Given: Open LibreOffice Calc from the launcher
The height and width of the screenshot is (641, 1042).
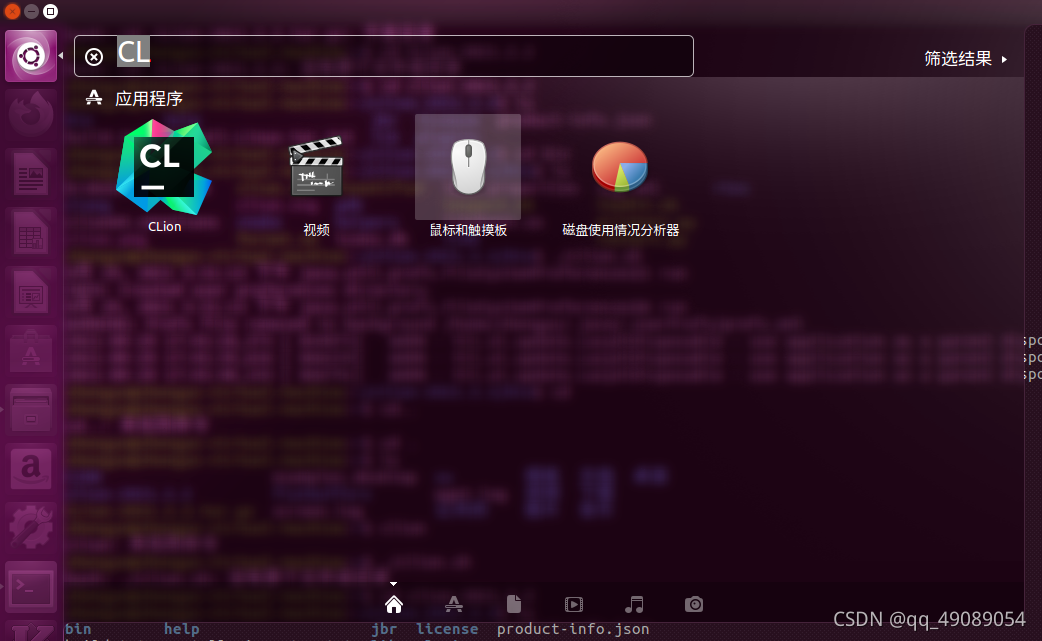Looking at the screenshot, I should pyautogui.click(x=31, y=232).
